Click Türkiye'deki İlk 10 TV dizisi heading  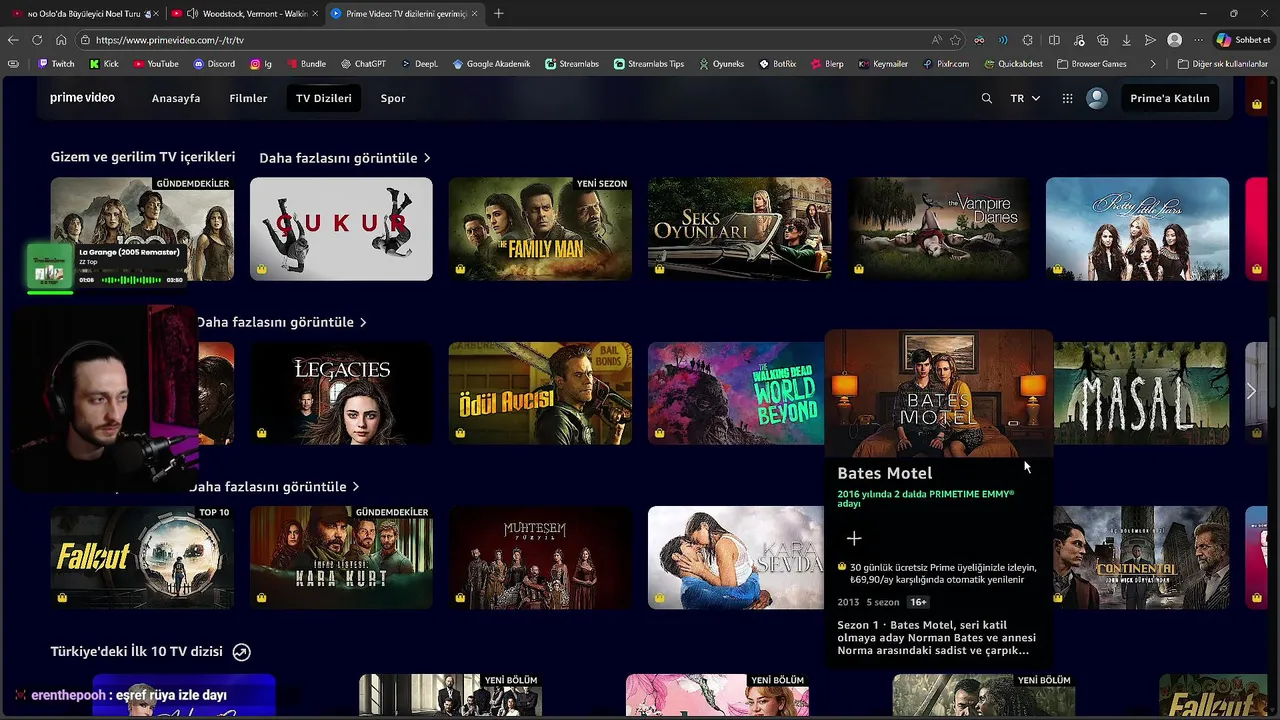pos(137,651)
